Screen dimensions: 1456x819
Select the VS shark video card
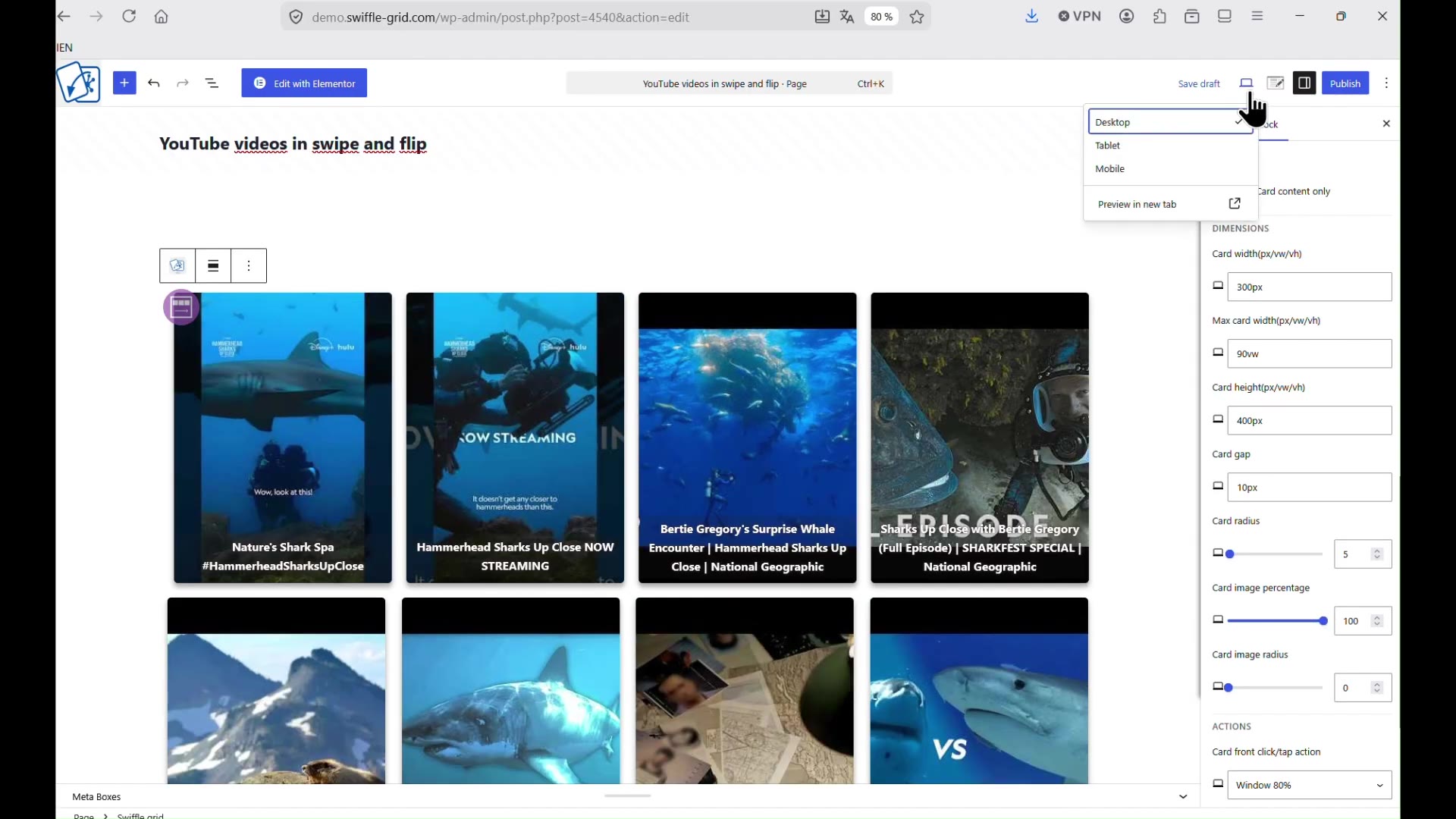click(979, 691)
